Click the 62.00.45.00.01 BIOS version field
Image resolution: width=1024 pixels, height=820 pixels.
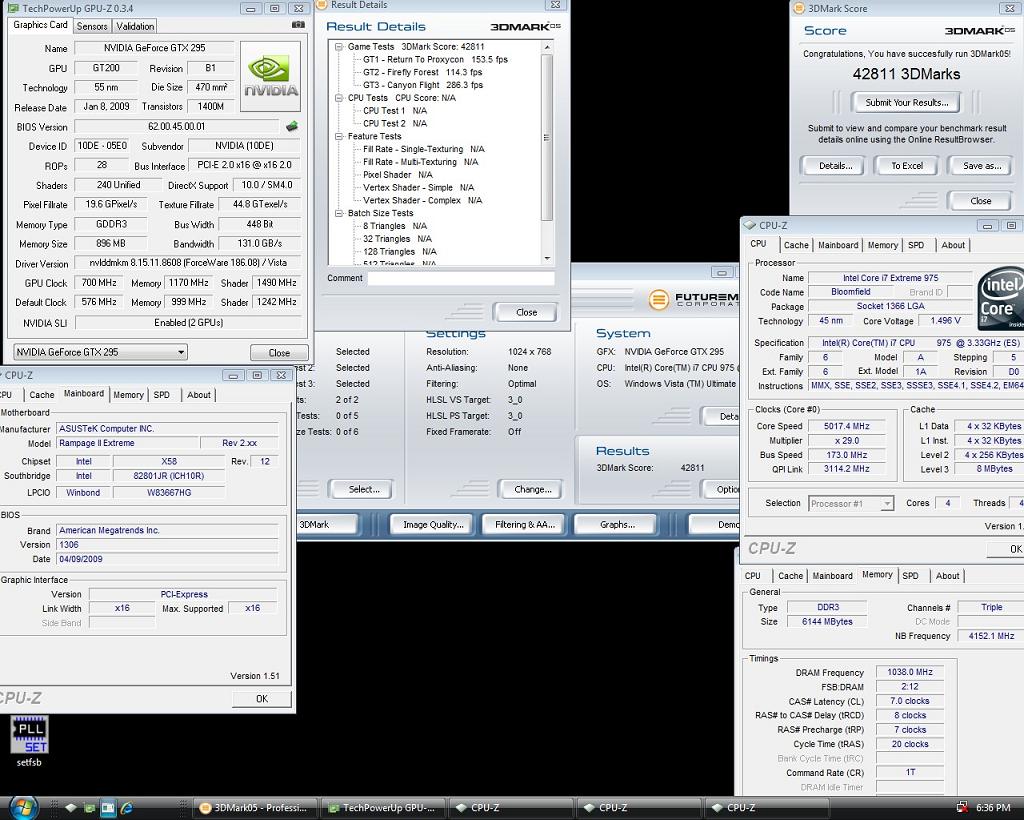(x=176, y=127)
